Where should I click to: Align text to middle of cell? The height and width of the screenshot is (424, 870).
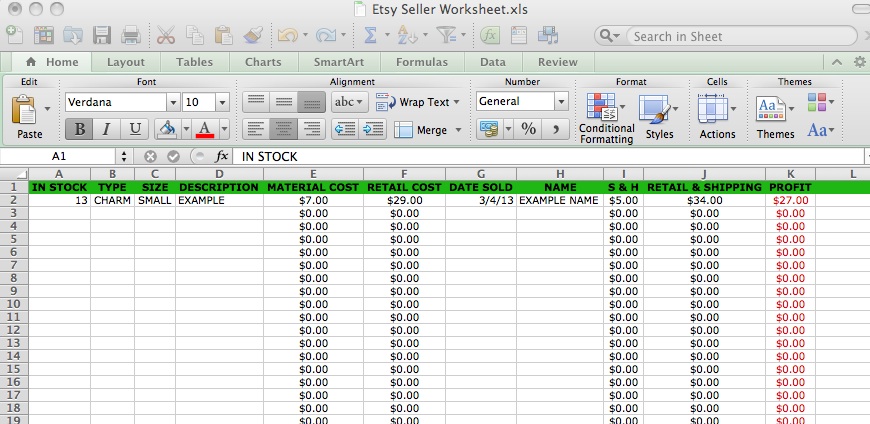click(284, 102)
